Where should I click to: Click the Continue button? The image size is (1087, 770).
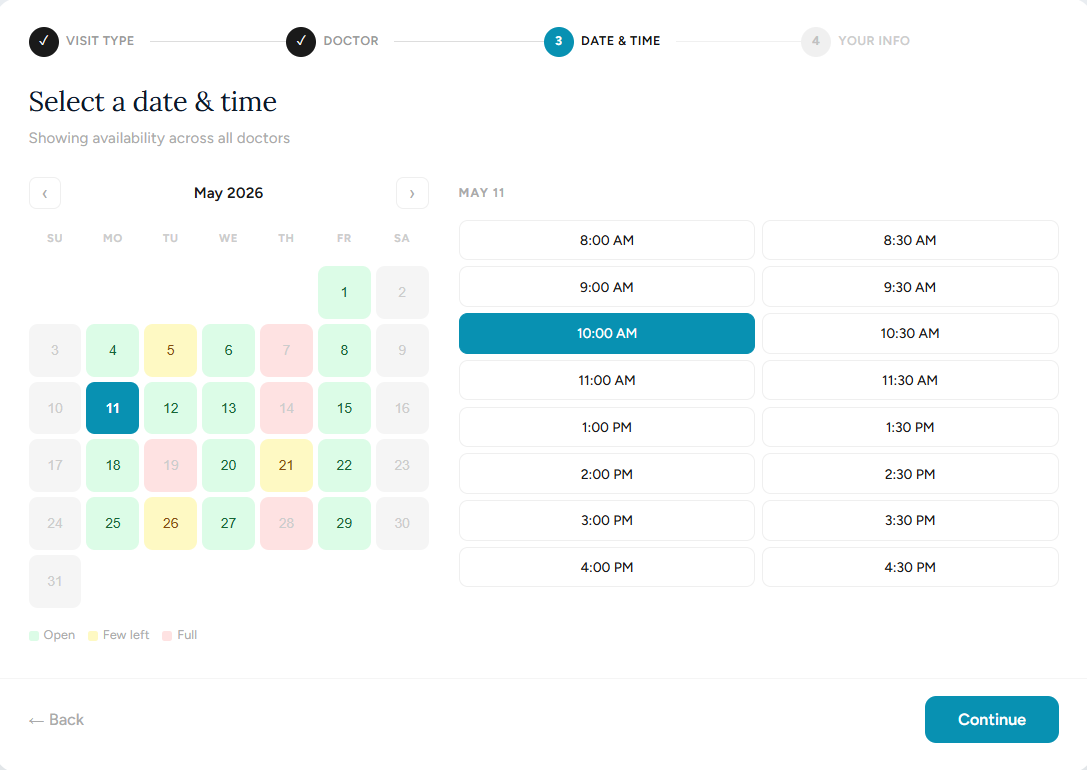991,719
